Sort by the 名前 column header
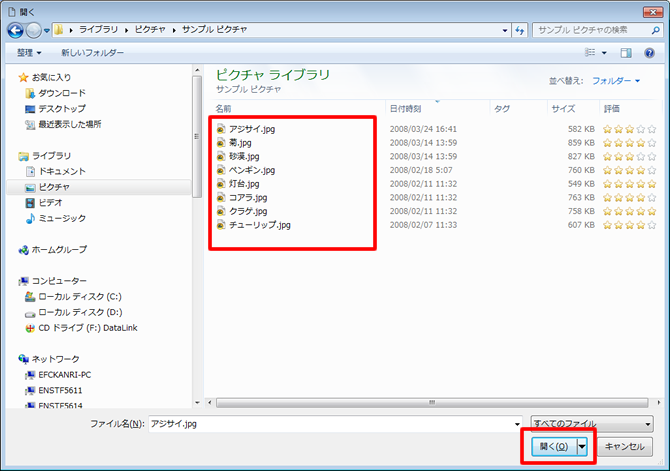670x471 pixels. pyautogui.click(x=224, y=108)
